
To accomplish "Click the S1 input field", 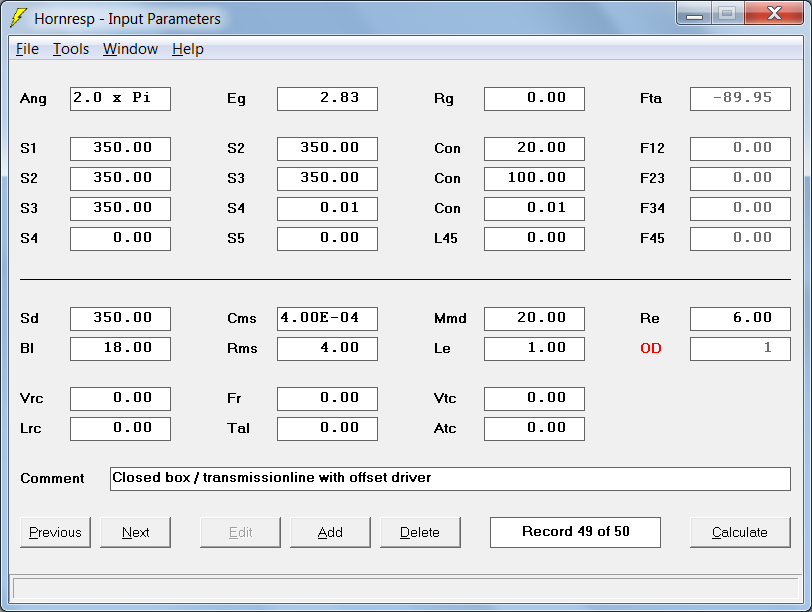I will 120,149.
